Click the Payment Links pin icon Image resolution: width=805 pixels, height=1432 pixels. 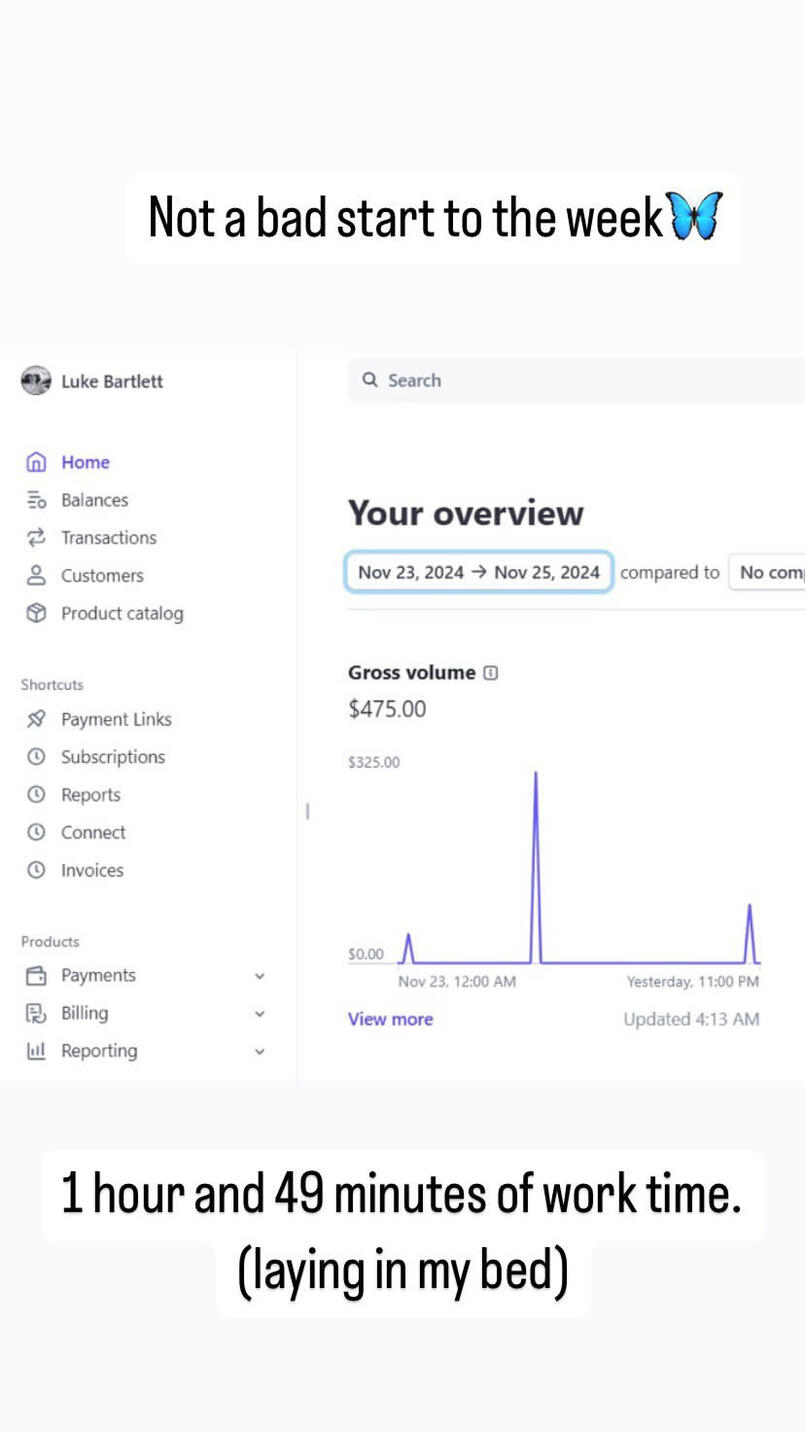click(x=36, y=719)
